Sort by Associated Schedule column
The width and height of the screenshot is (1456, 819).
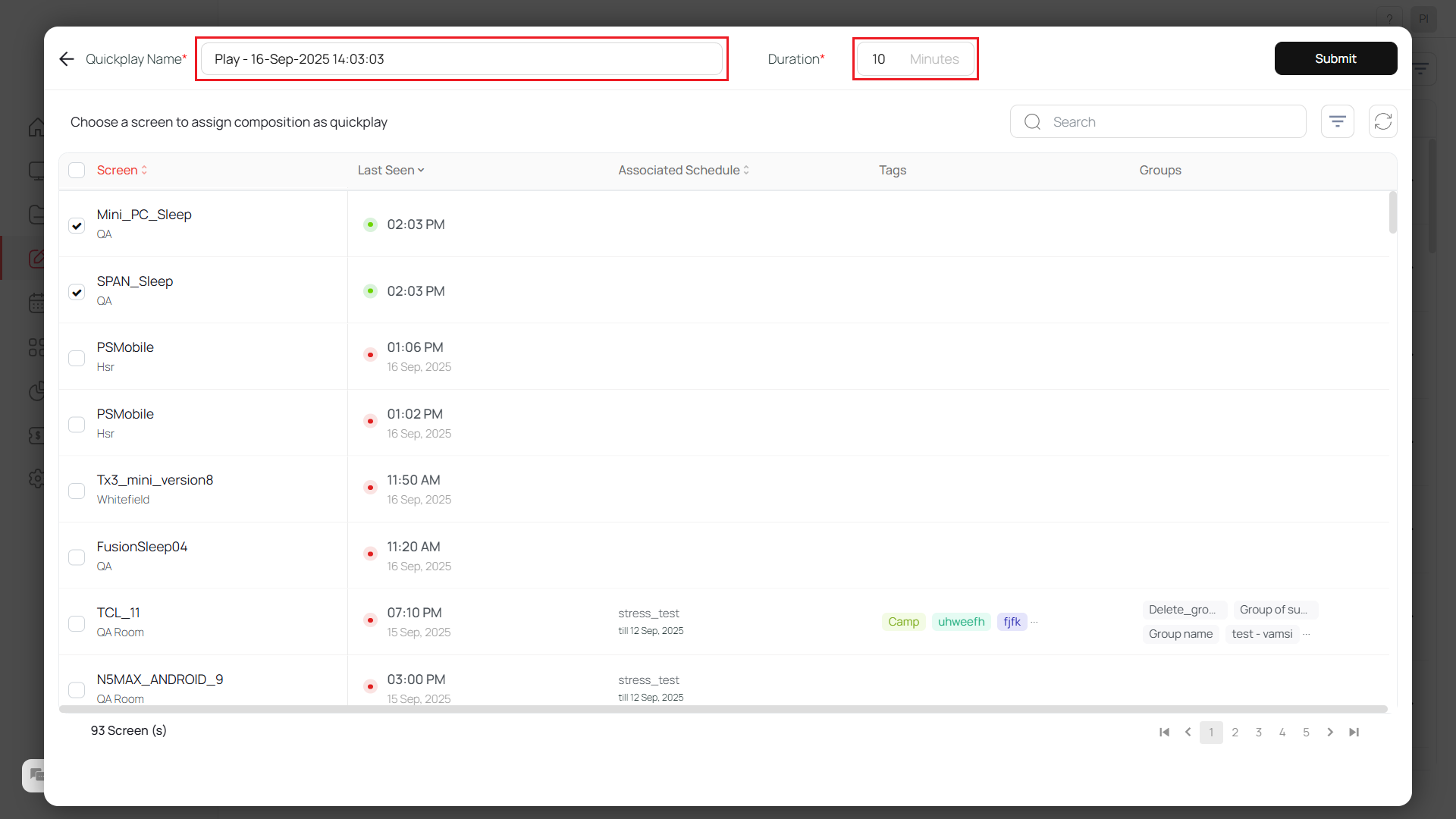tap(683, 170)
